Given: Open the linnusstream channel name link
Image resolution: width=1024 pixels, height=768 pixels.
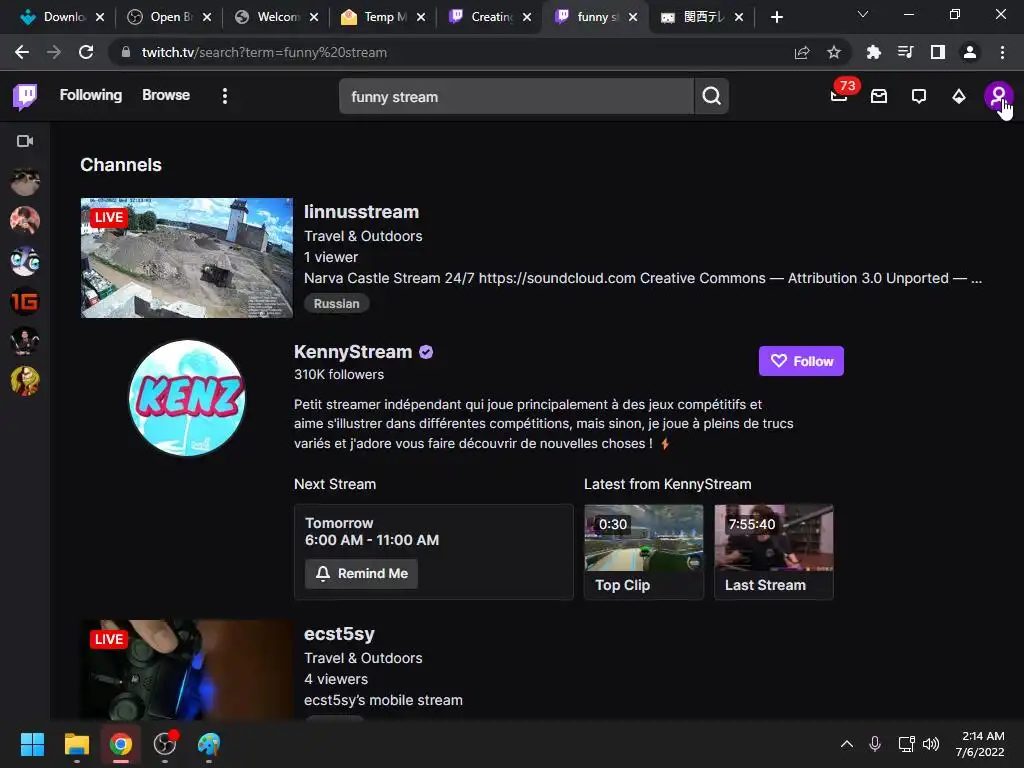Looking at the screenshot, I should coord(361,212).
